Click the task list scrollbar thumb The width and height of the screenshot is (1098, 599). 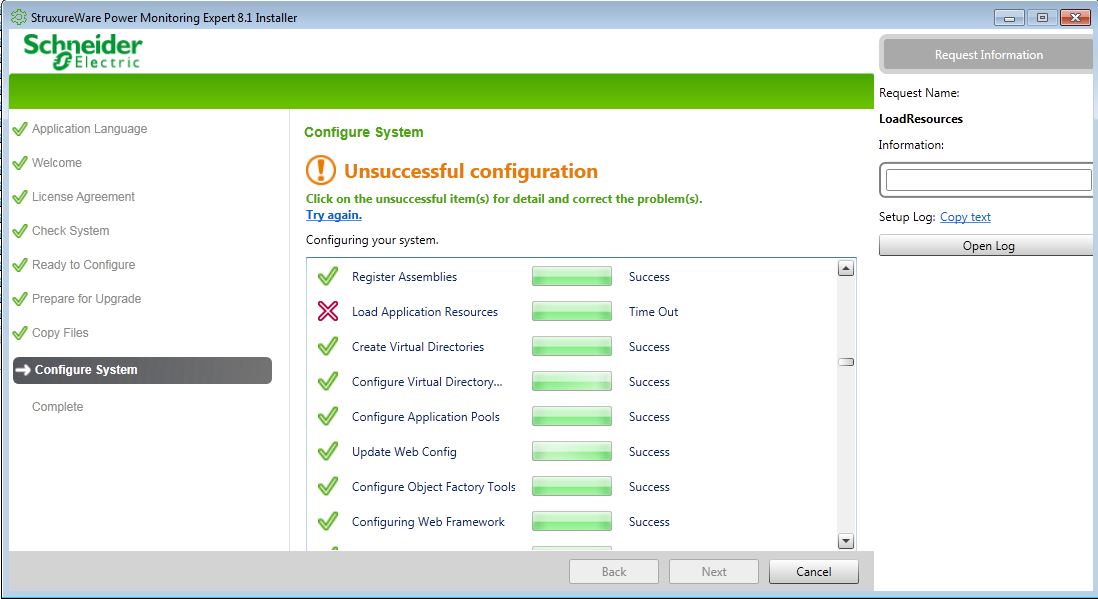click(x=846, y=362)
